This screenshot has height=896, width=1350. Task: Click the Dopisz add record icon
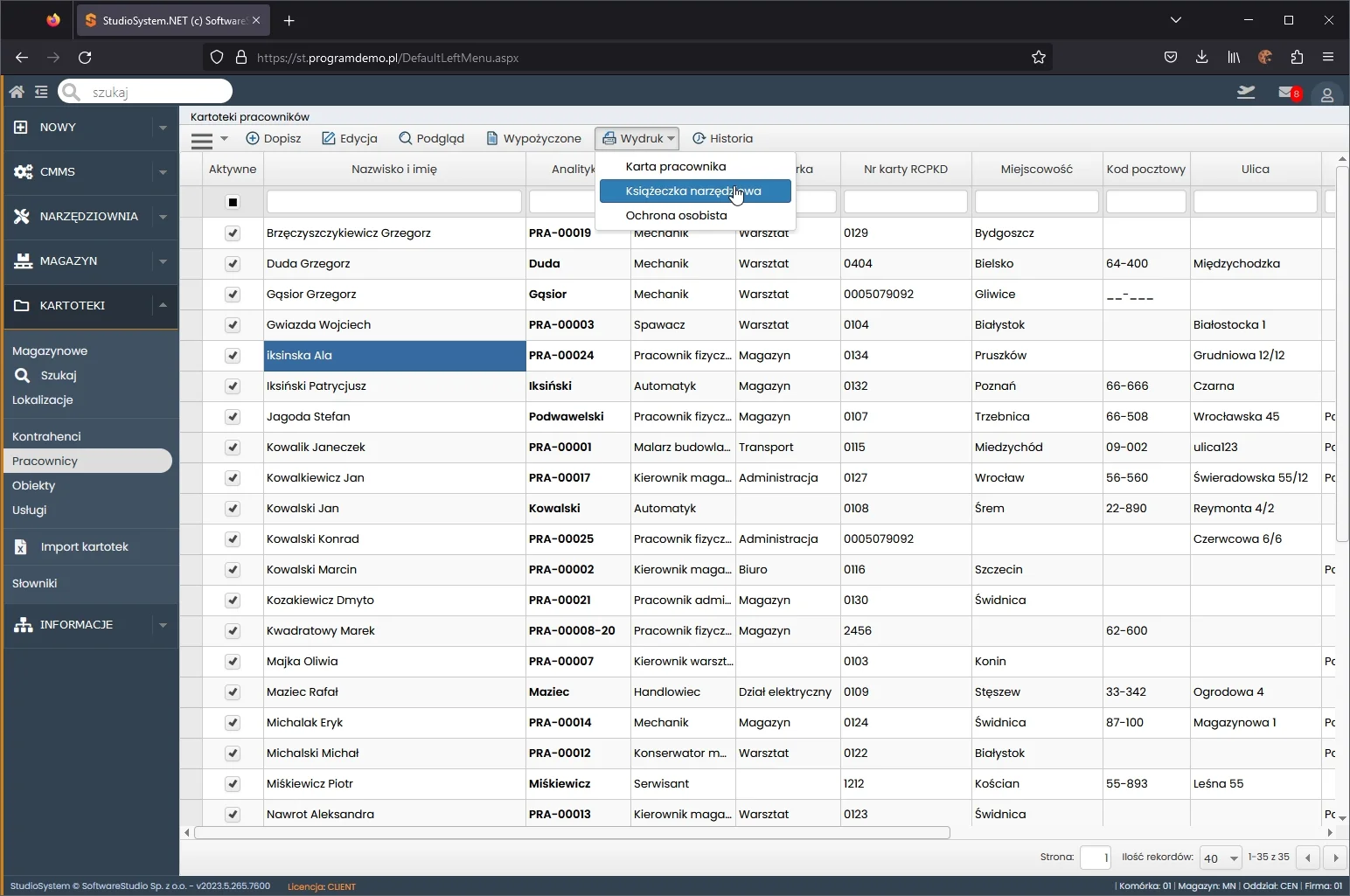(x=253, y=138)
